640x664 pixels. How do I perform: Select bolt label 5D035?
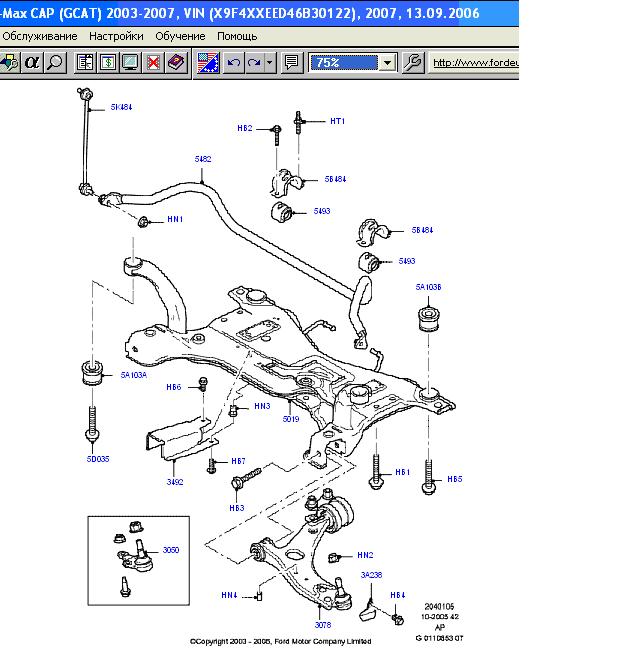pos(98,459)
